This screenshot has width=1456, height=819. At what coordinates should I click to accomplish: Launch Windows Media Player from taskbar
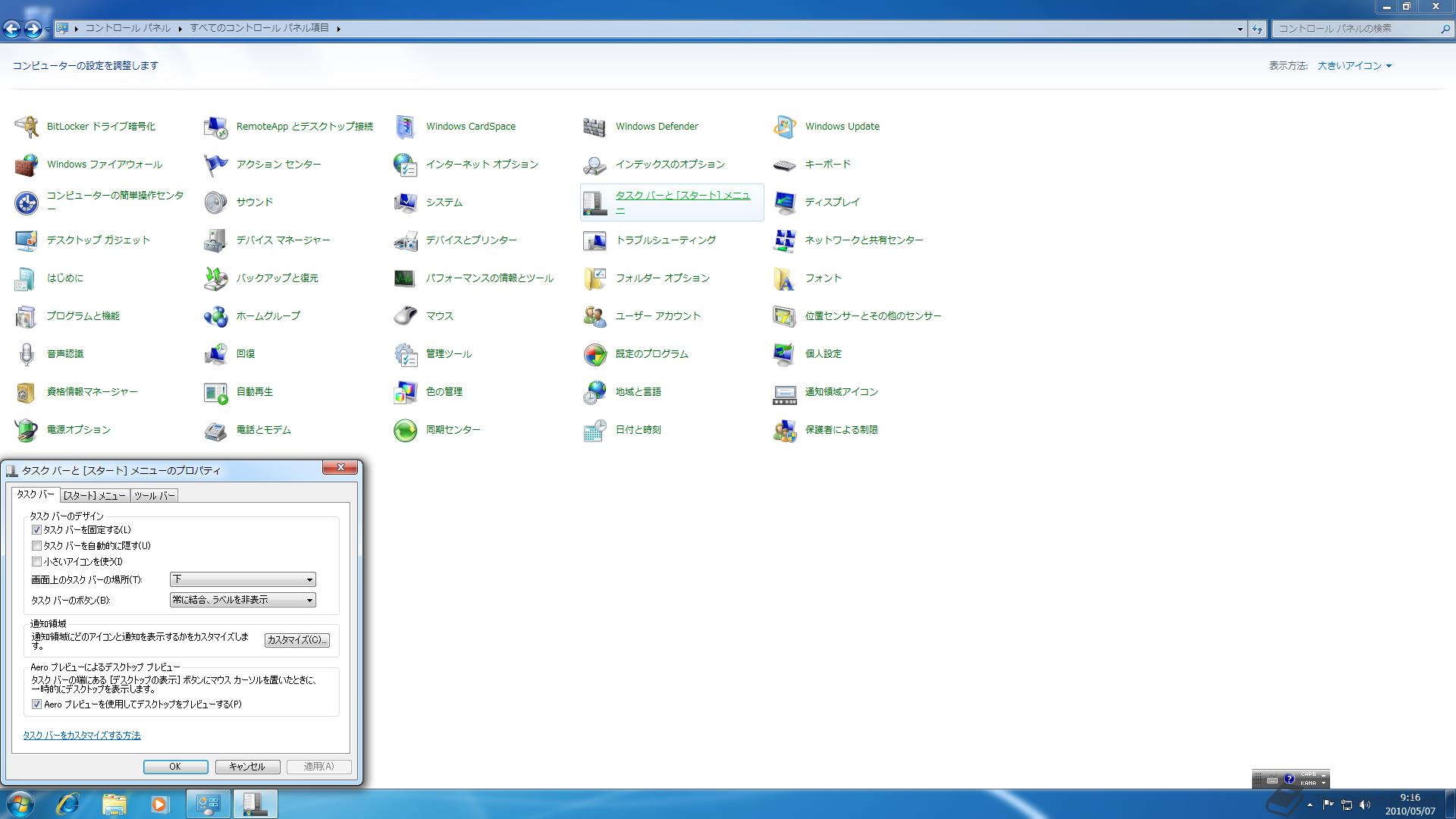tap(159, 804)
